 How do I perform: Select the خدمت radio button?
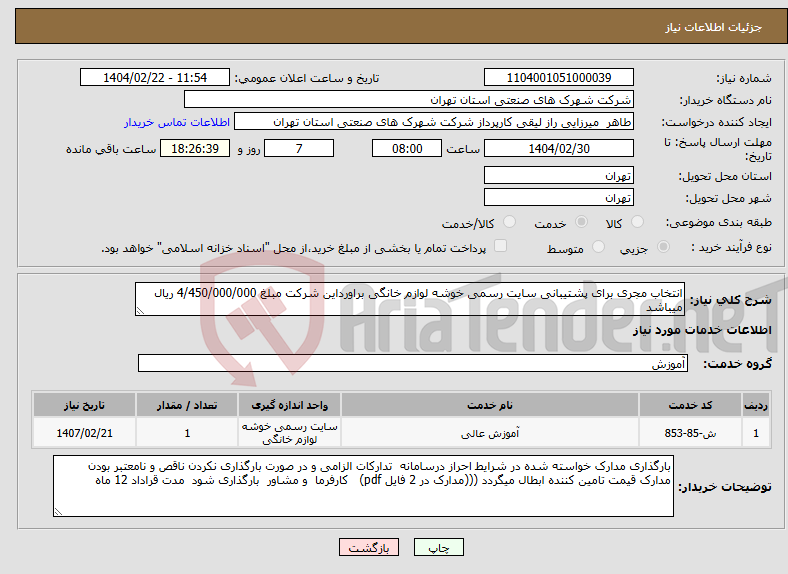click(x=581, y=222)
